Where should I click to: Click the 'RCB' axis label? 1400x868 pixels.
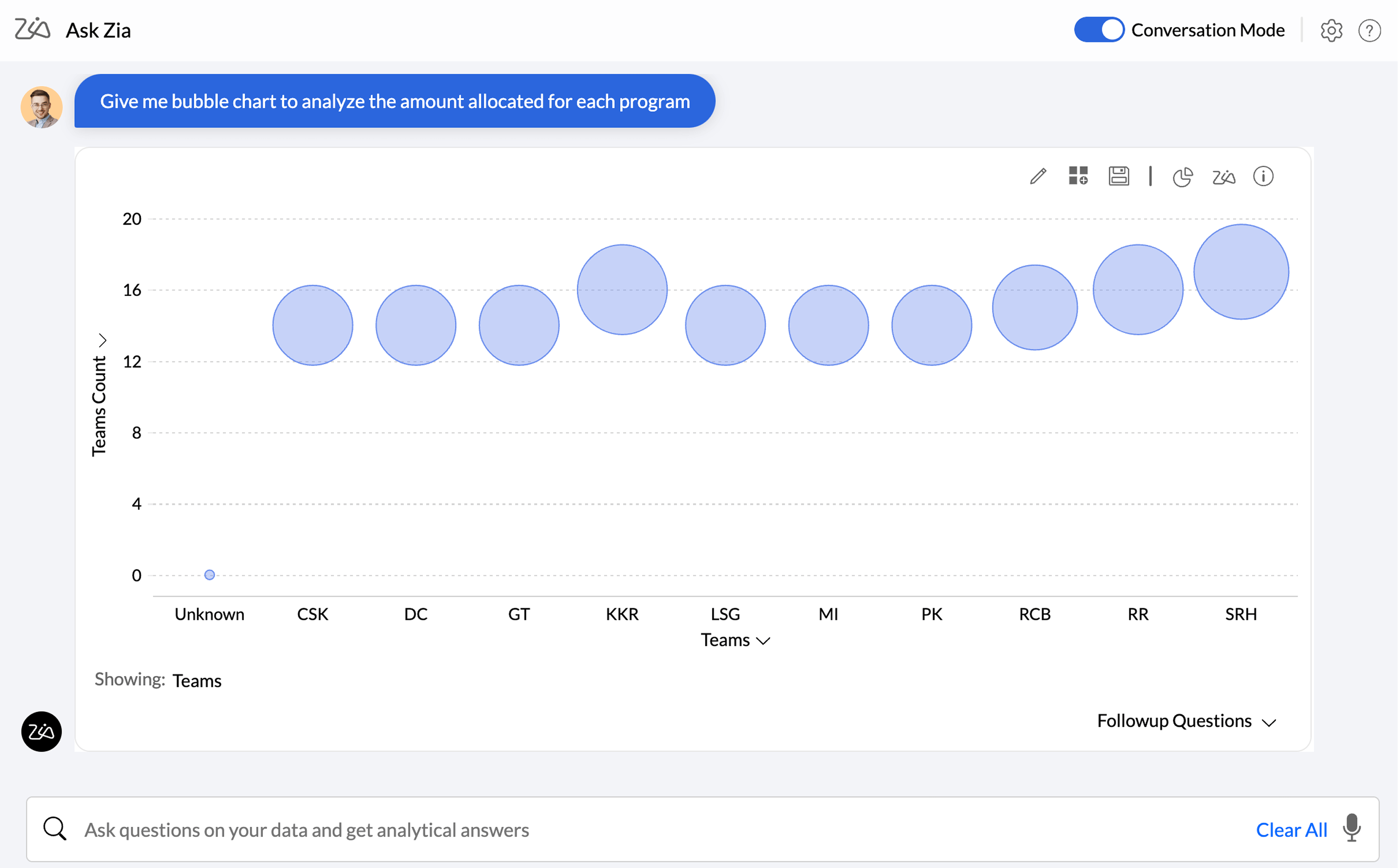(1035, 614)
